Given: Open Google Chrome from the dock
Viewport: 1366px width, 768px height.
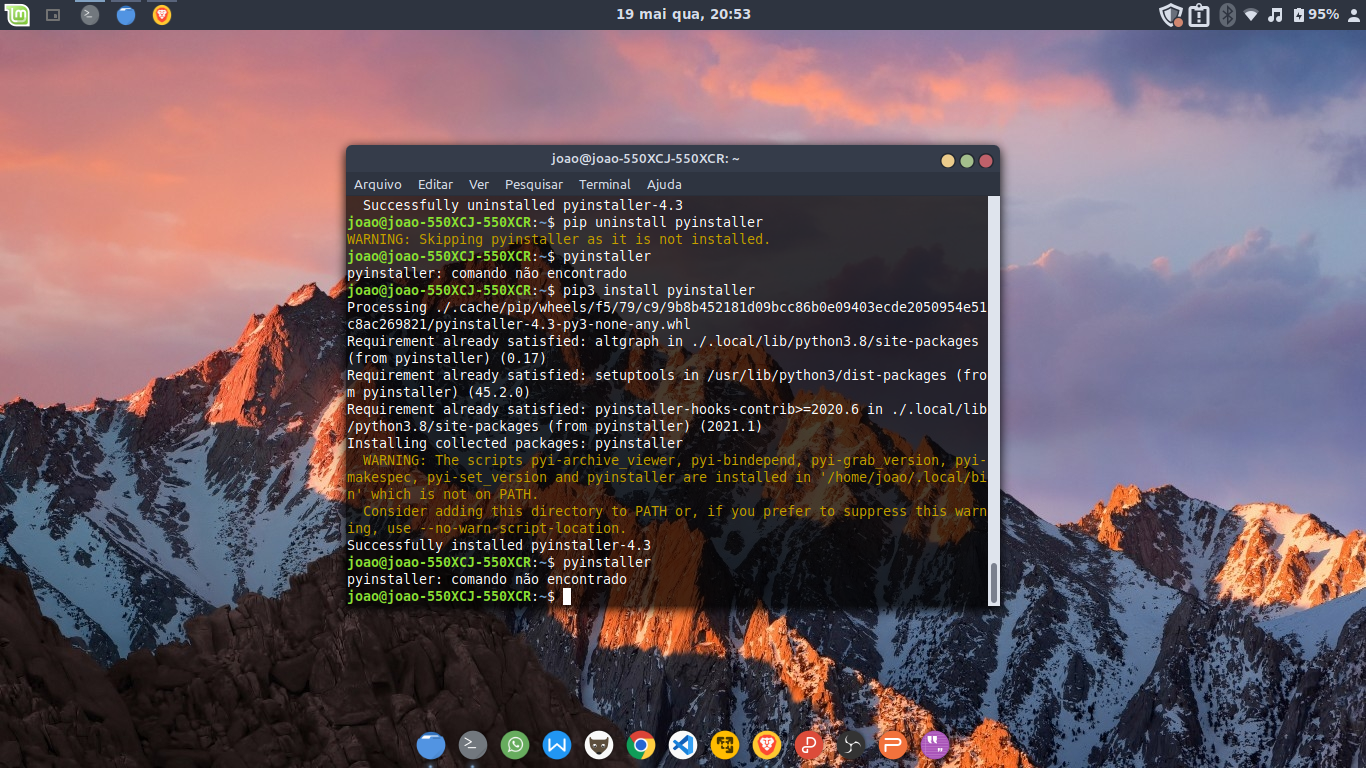Looking at the screenshot, I should coord(641,745).
